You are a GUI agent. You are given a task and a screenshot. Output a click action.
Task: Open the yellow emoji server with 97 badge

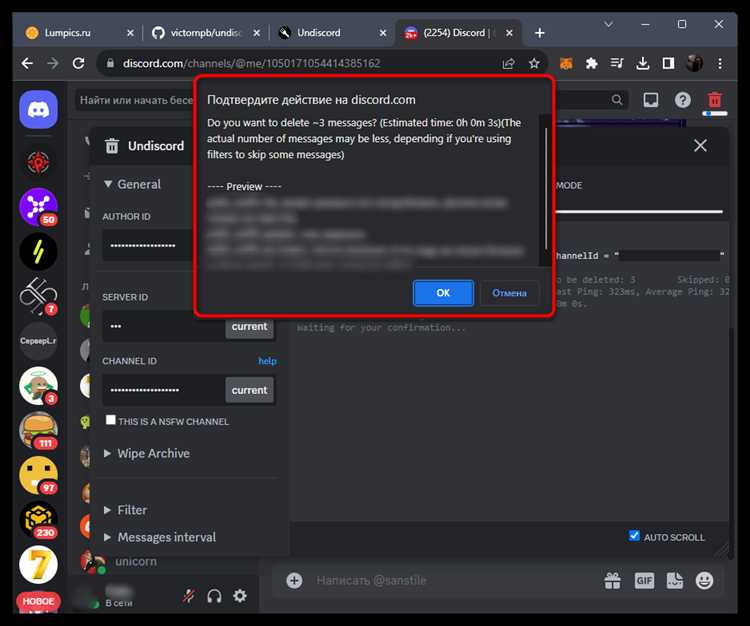tap(38, 475)
